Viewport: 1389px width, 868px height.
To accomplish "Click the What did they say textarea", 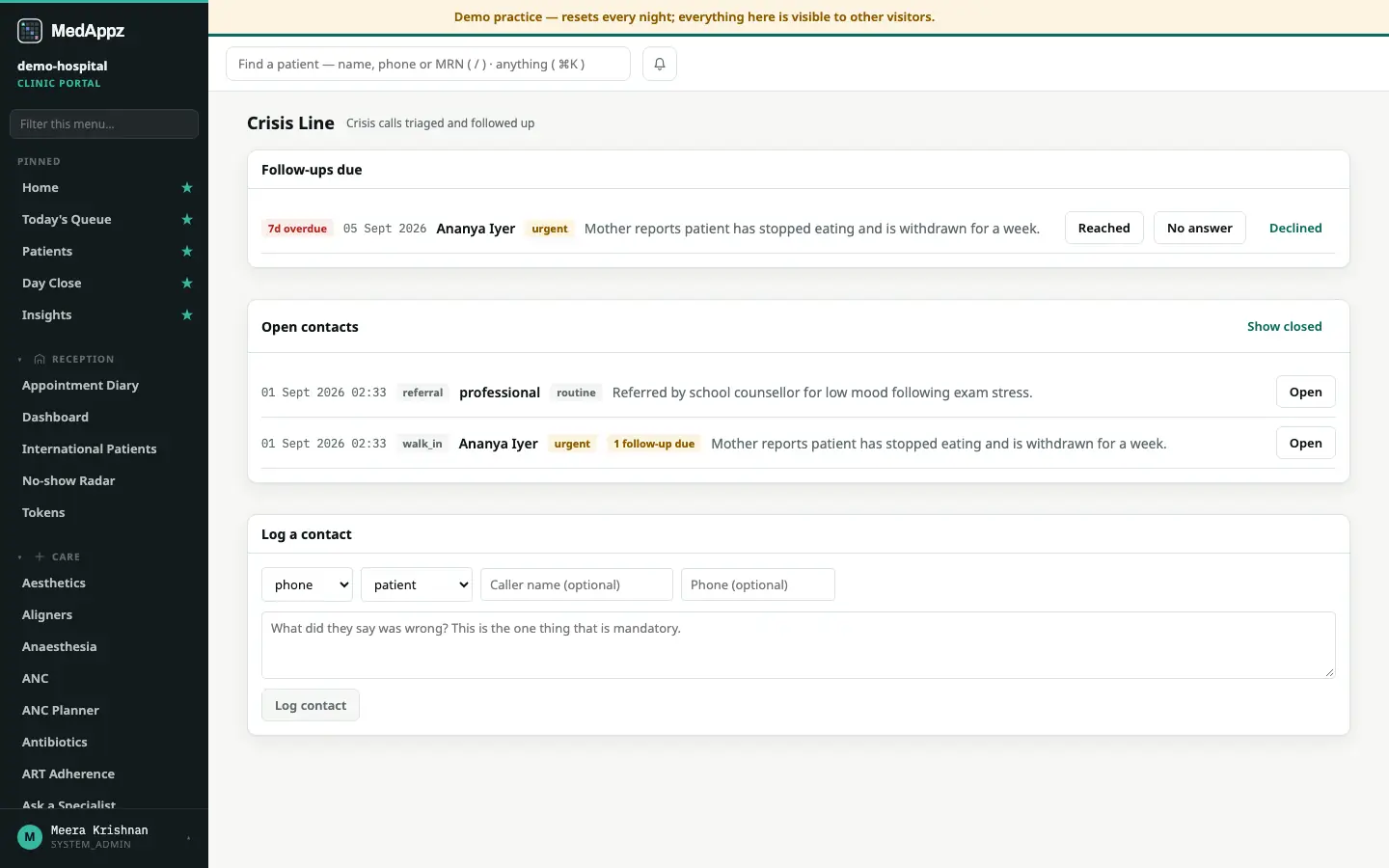I will coord(799,645).
